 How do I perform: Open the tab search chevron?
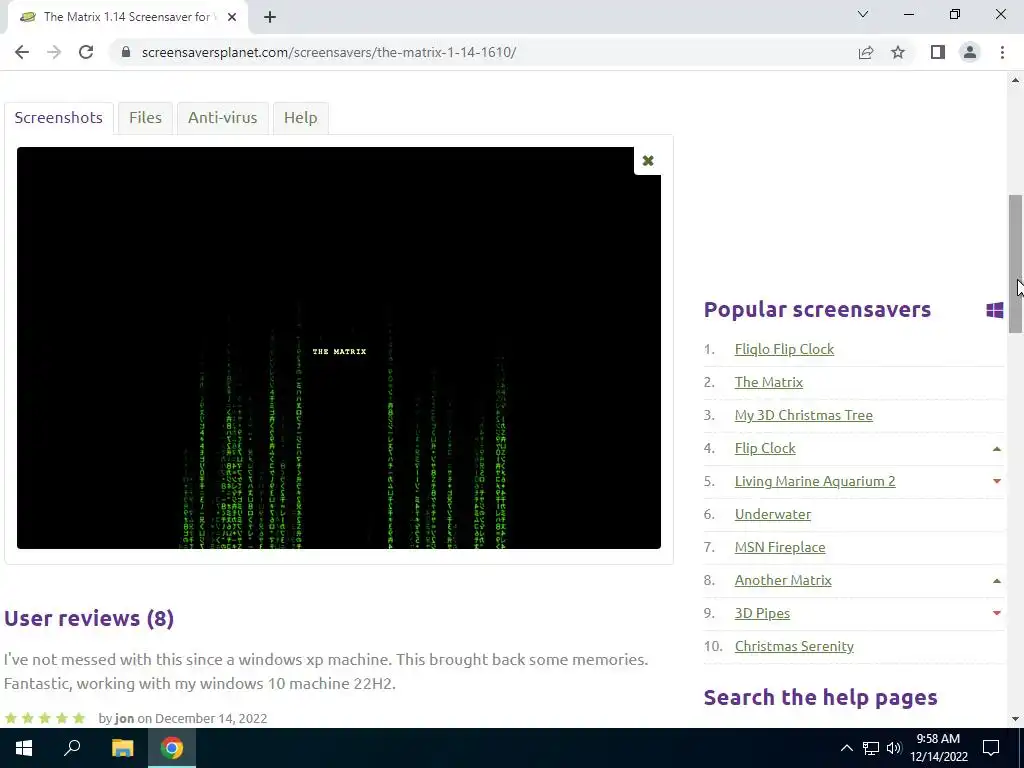click(863, 14)
